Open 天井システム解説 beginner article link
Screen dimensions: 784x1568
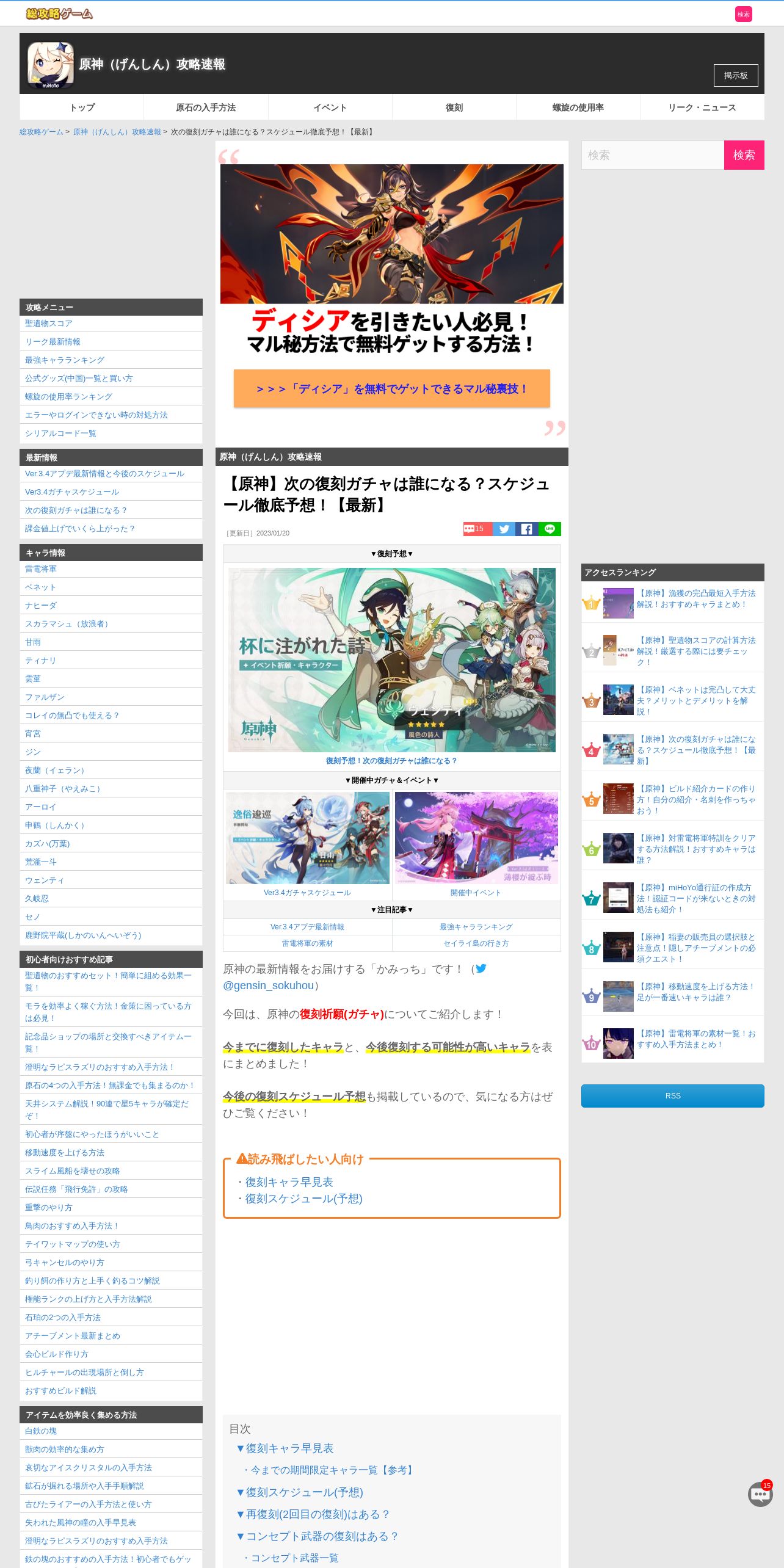pos(107,1109)
